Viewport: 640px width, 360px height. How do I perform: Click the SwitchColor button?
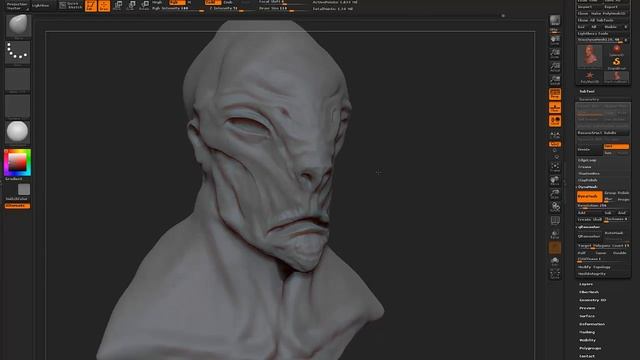17,199
